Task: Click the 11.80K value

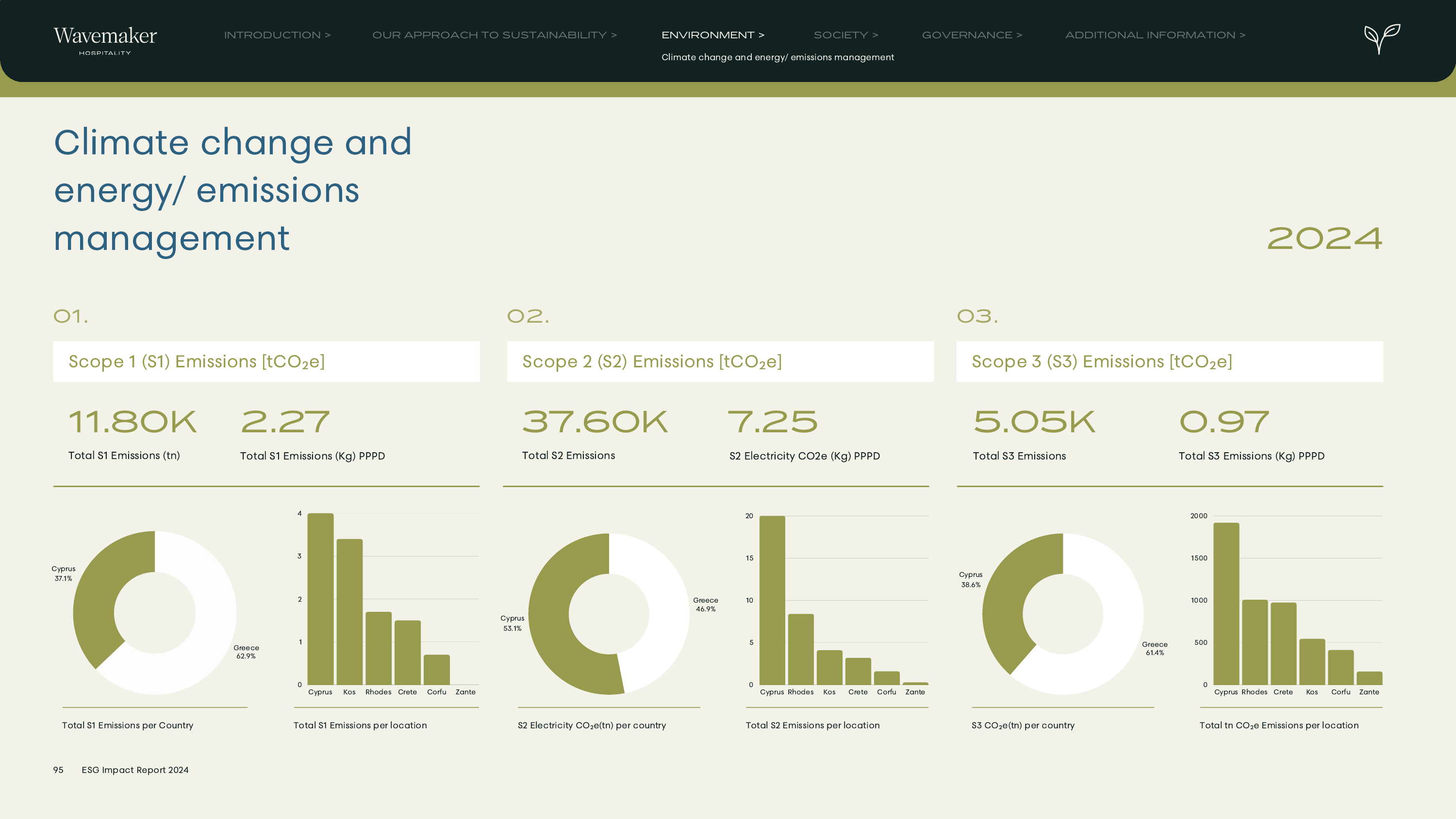Action: click(132, 422)
